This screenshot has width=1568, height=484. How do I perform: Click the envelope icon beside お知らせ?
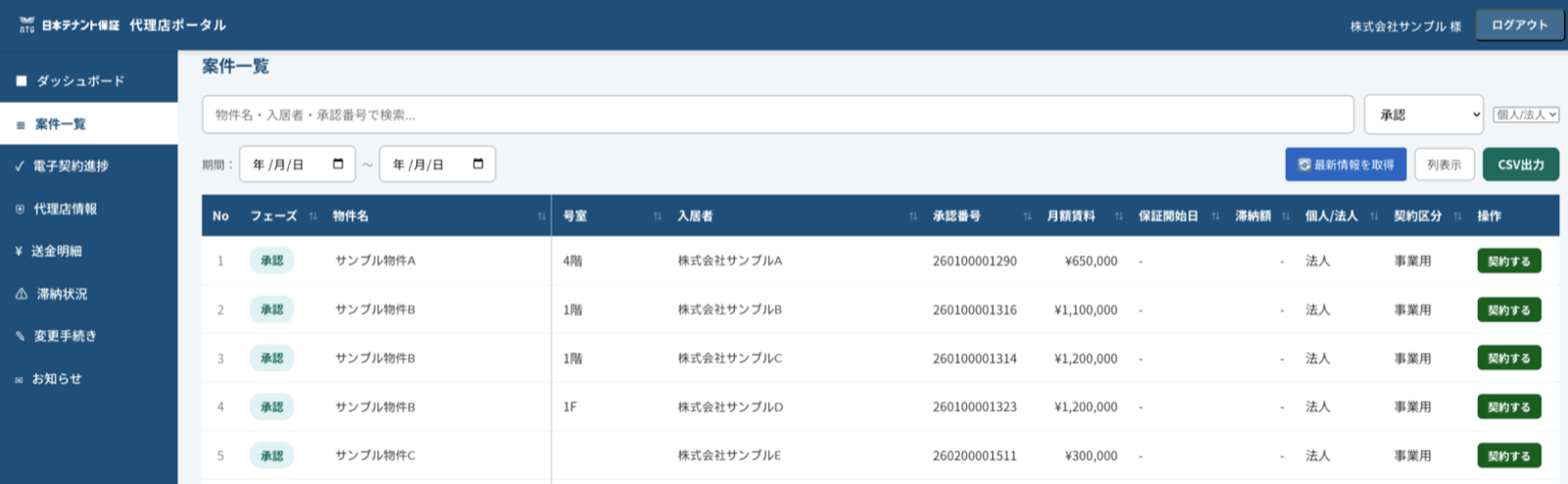point(19,380)
